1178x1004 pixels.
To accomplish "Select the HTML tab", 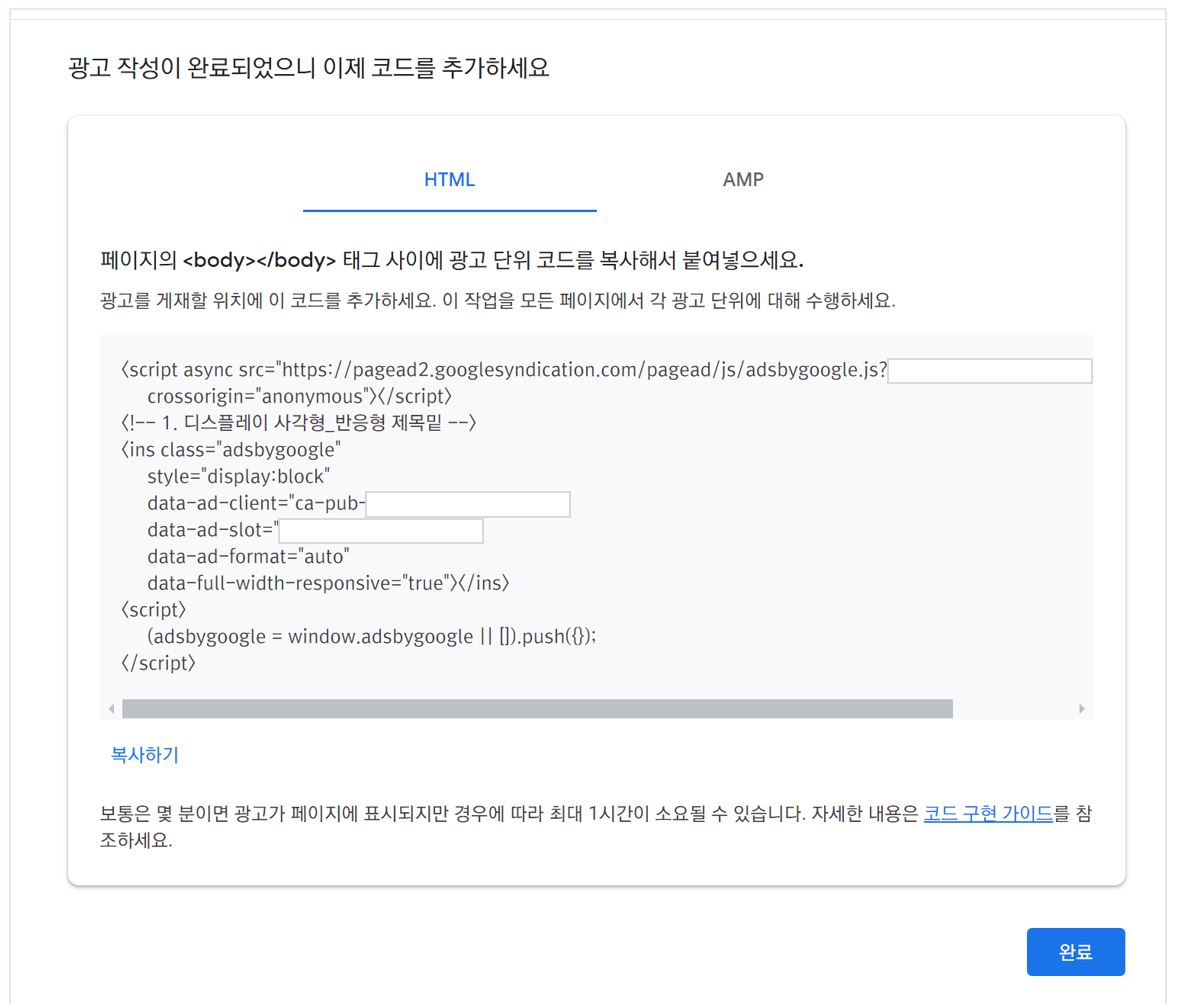I will 449,180.
